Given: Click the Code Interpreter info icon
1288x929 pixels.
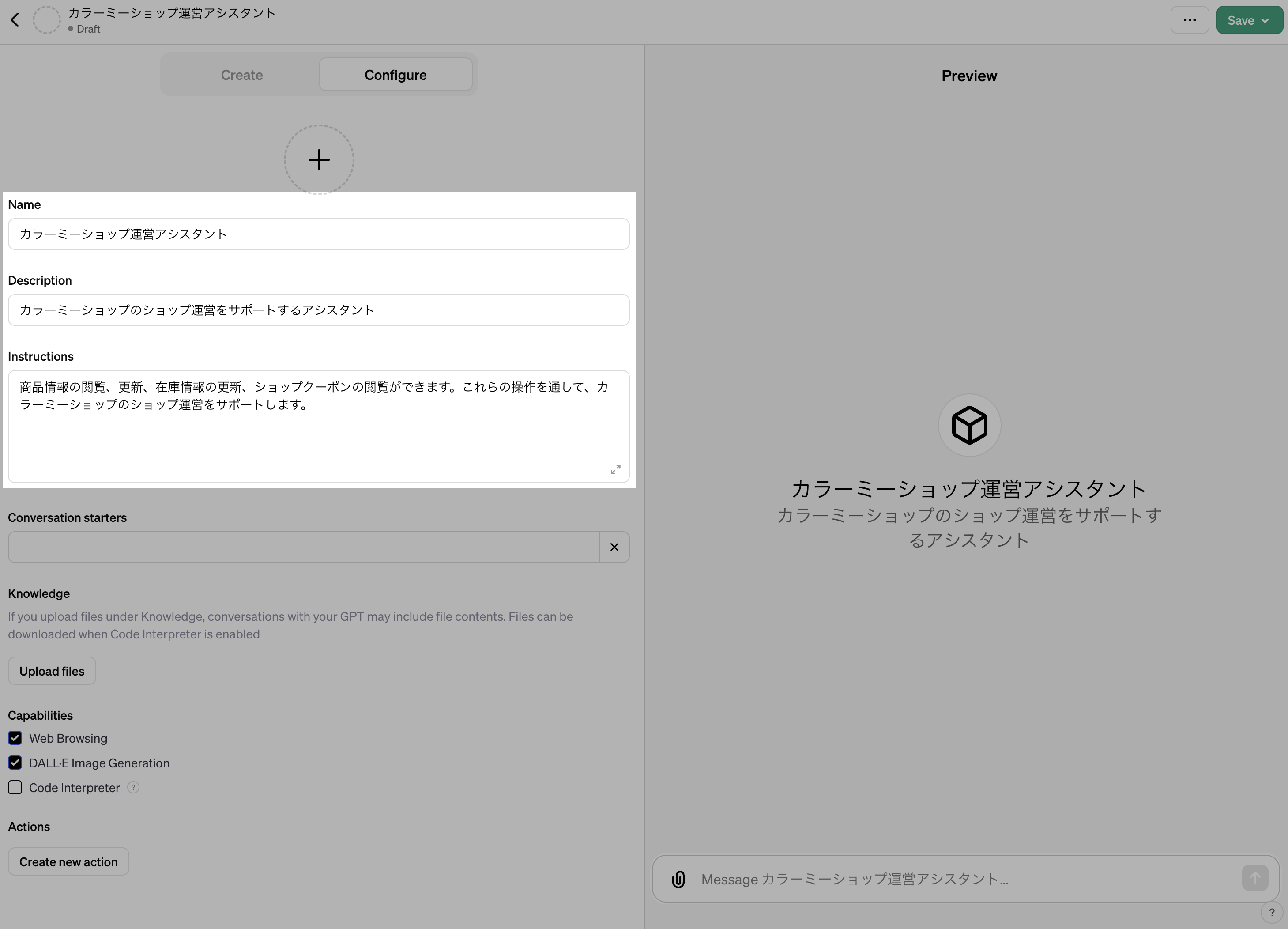Looking at the screenshot, I should [133, 788].
